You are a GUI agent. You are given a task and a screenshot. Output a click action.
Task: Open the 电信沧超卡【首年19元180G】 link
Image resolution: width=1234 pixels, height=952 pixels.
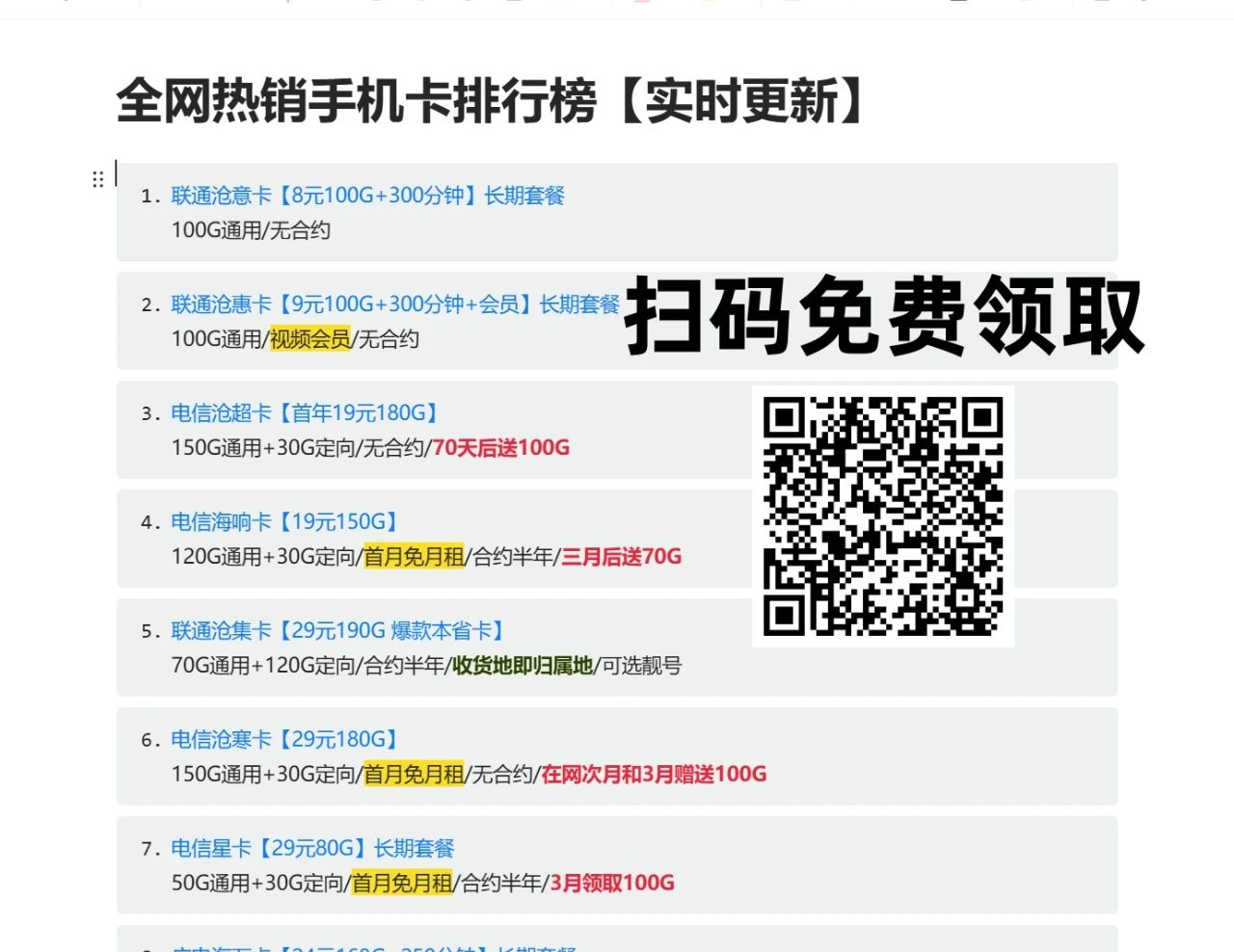pos(305,413)
